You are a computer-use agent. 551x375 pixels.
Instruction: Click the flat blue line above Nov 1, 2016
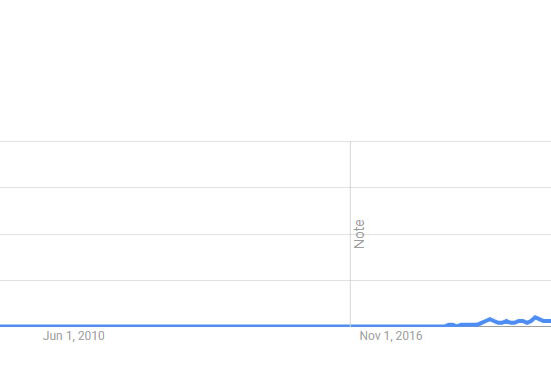click(x=391, y=325)
